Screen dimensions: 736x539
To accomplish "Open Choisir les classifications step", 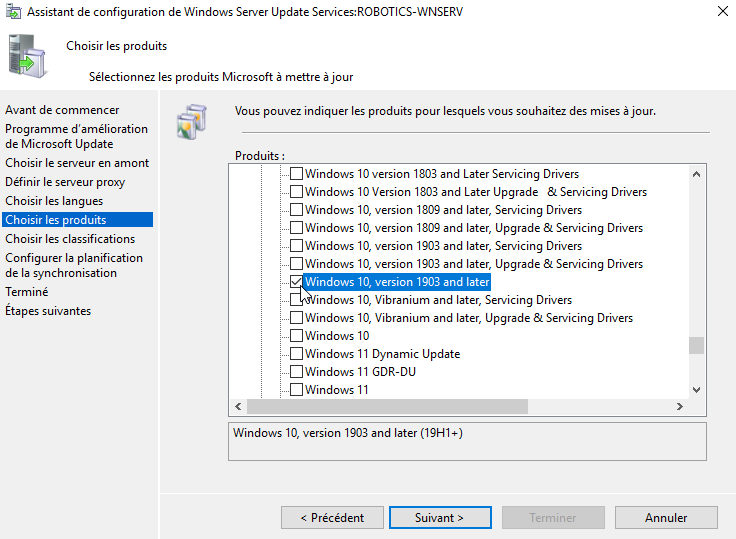I will (70, 239).
